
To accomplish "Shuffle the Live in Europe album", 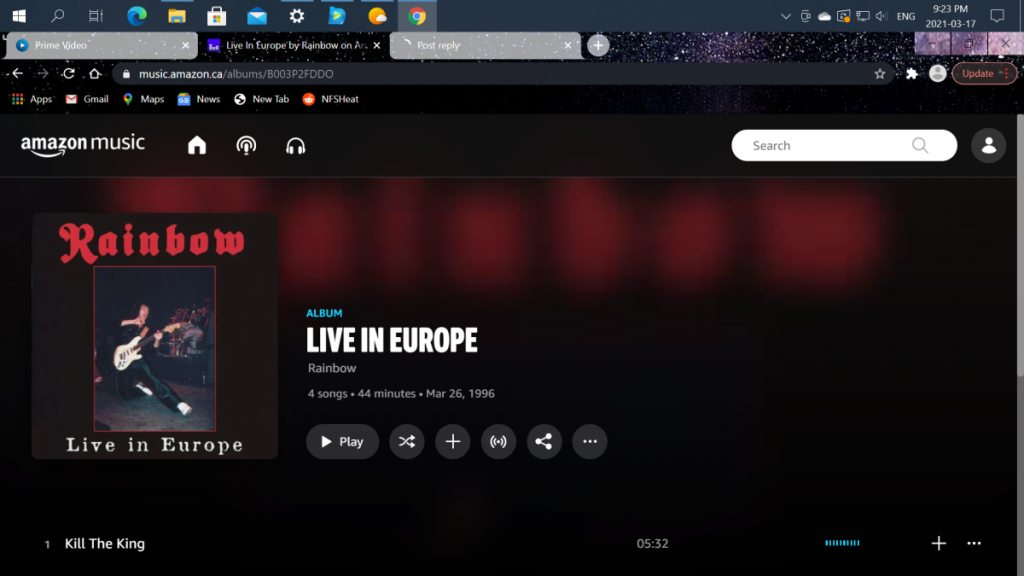I will (x=407, y=441).
